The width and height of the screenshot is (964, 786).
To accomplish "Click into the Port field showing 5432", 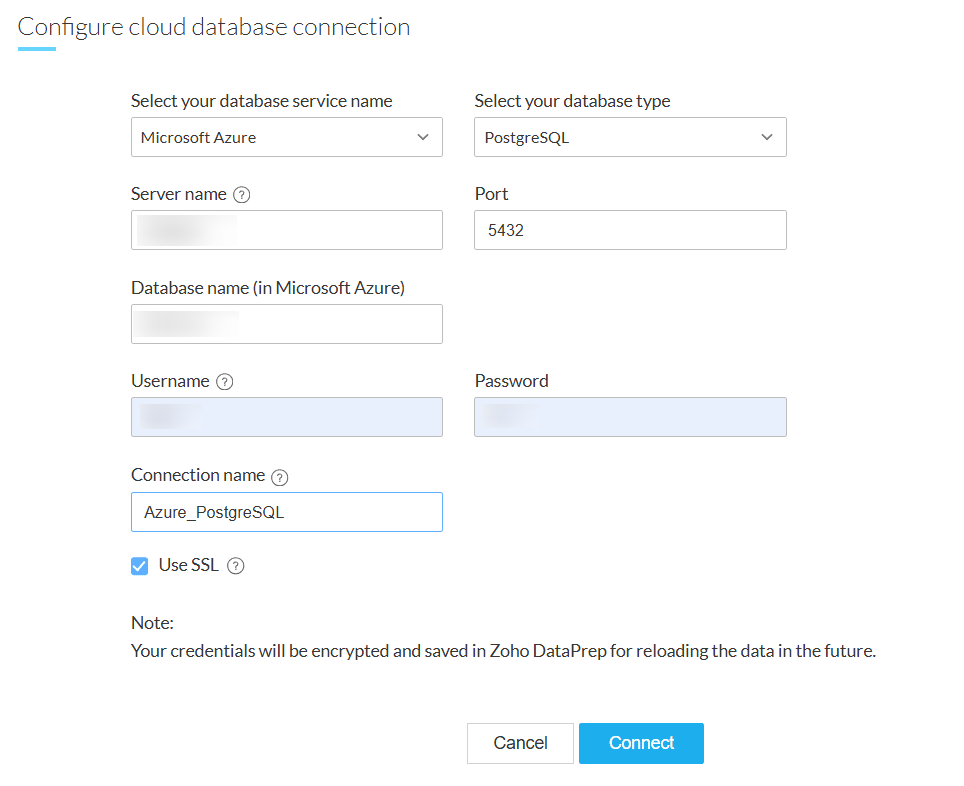I will [630, 230].
